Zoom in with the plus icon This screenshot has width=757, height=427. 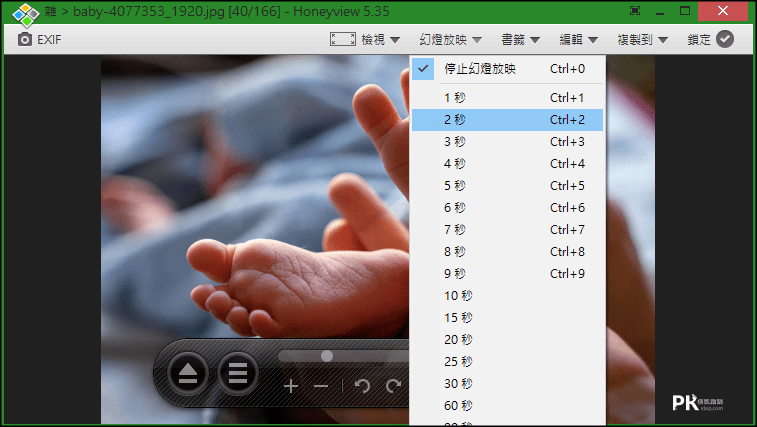[x=291, y=386]
